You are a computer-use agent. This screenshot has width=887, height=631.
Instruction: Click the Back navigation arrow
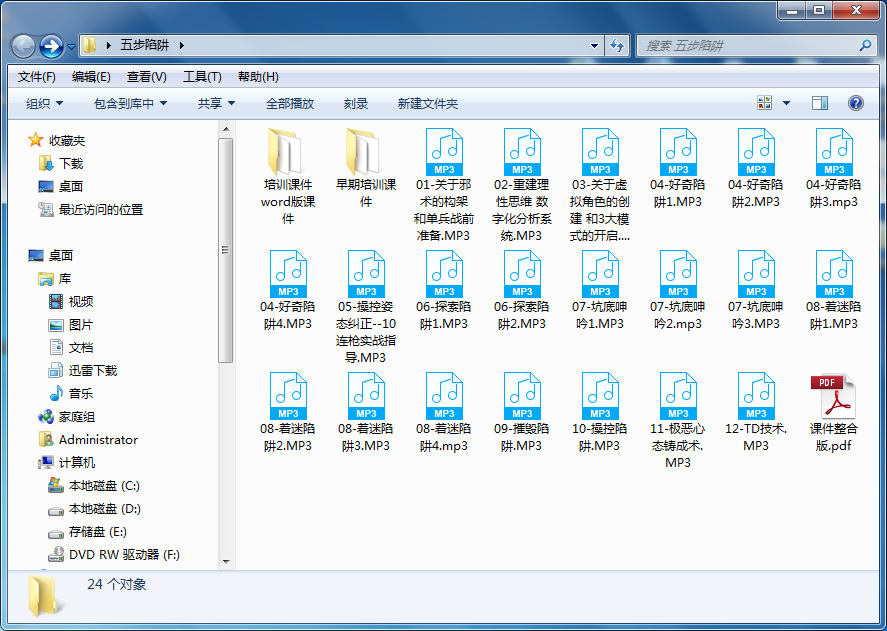click(24, 46)
